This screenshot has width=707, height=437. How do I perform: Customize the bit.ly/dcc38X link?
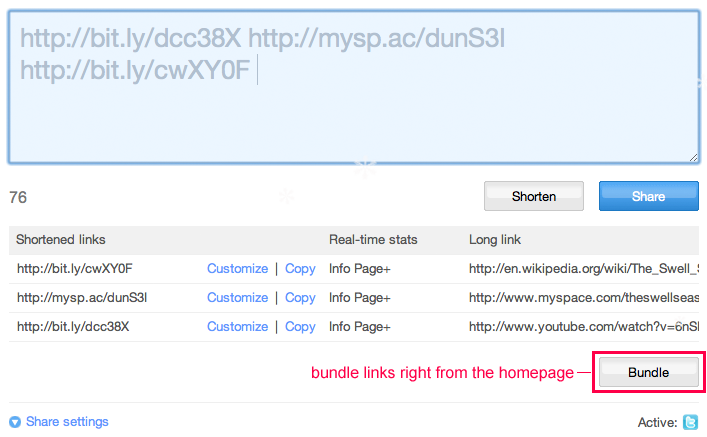(238, 327)
